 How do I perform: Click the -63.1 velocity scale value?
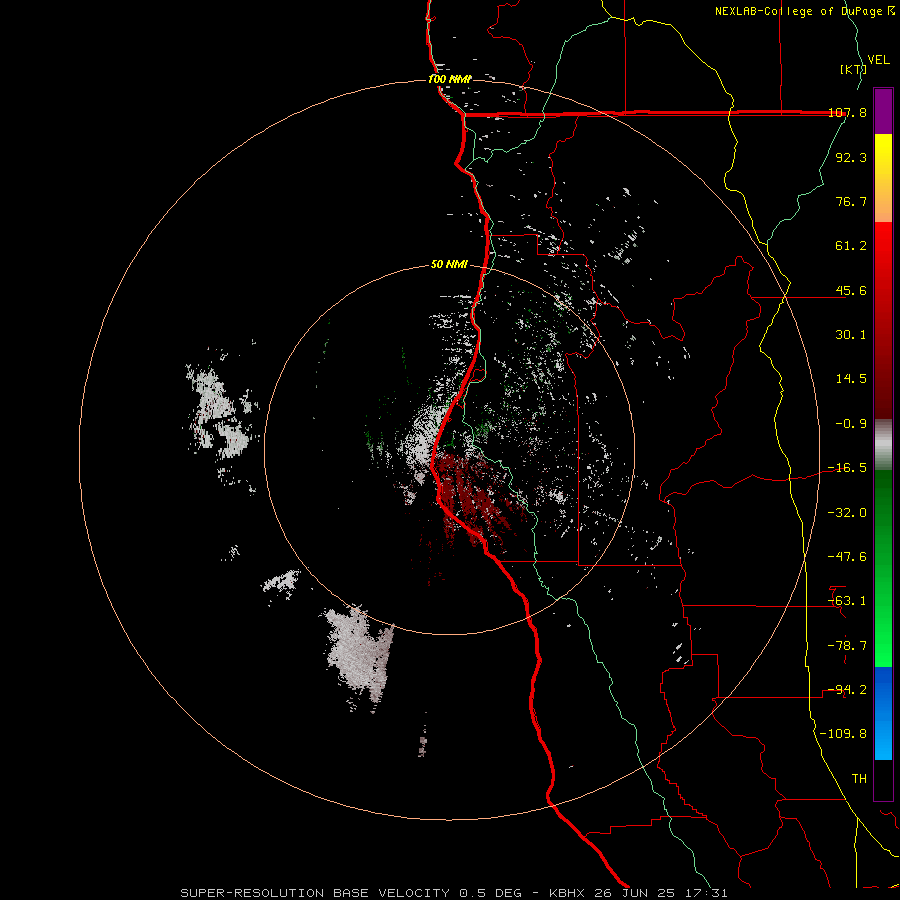(x=848, y=601)
